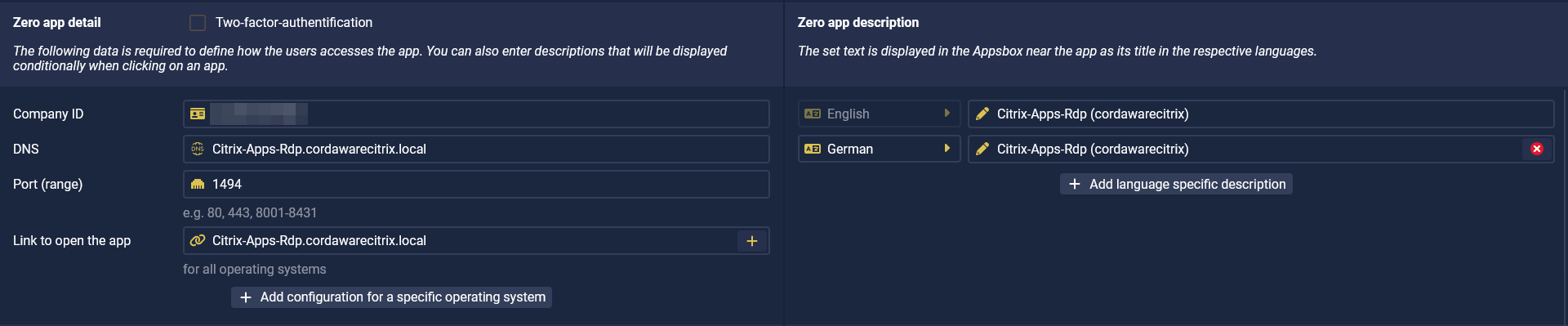Remove the German description with the red X
Screen dimensions: 1568x326
[x=1537, y=149]
